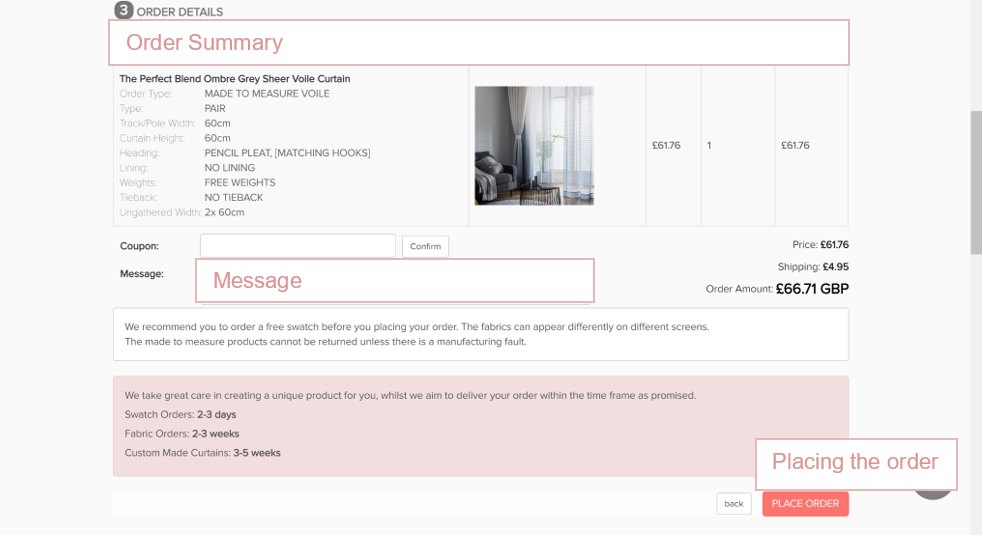Click the PENCIL PLEAT heading value
This screenshot has height=537, width=983.
tap(287, 153)
